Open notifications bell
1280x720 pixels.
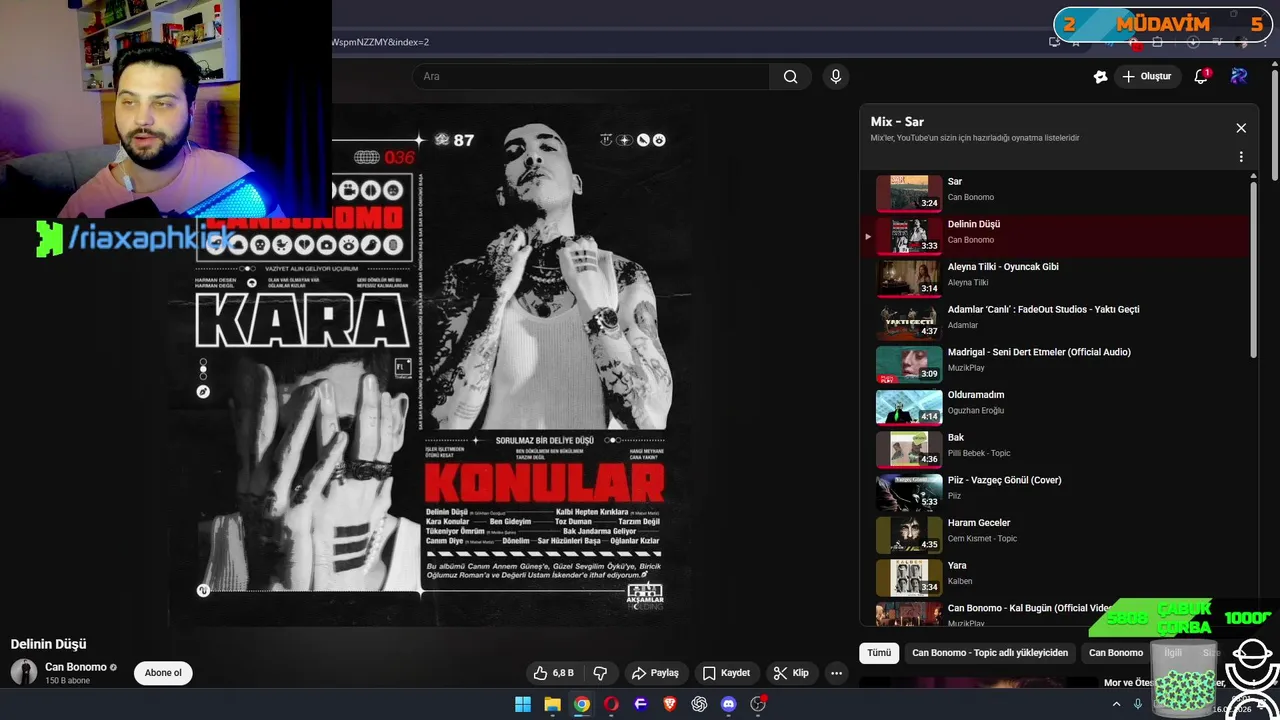(1201, 77)
